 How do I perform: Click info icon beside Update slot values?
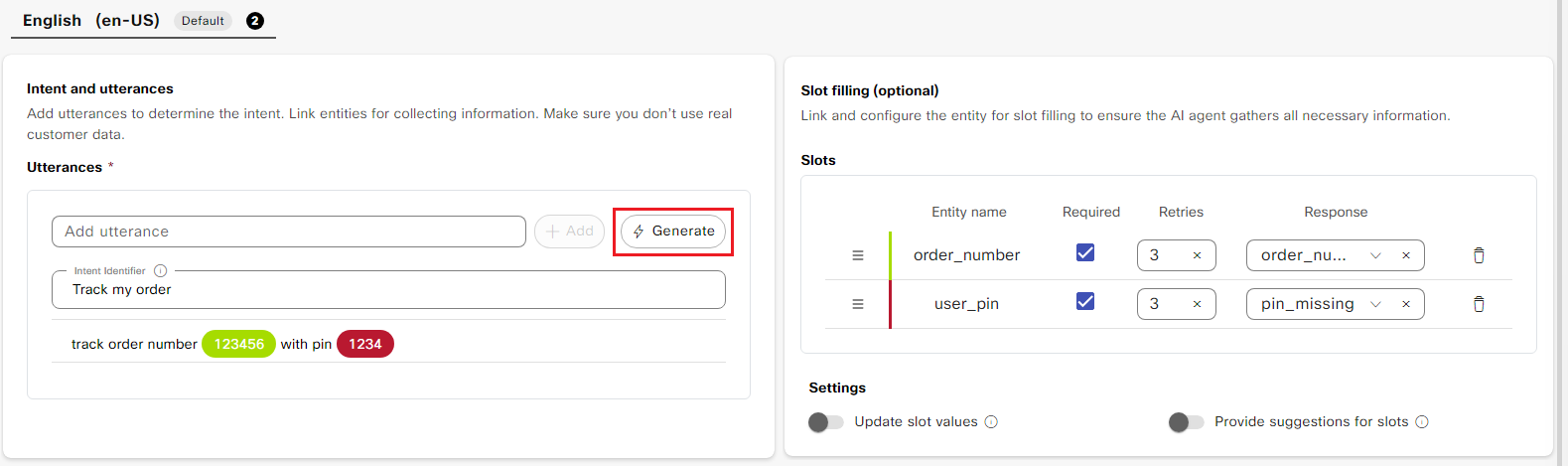991,422
